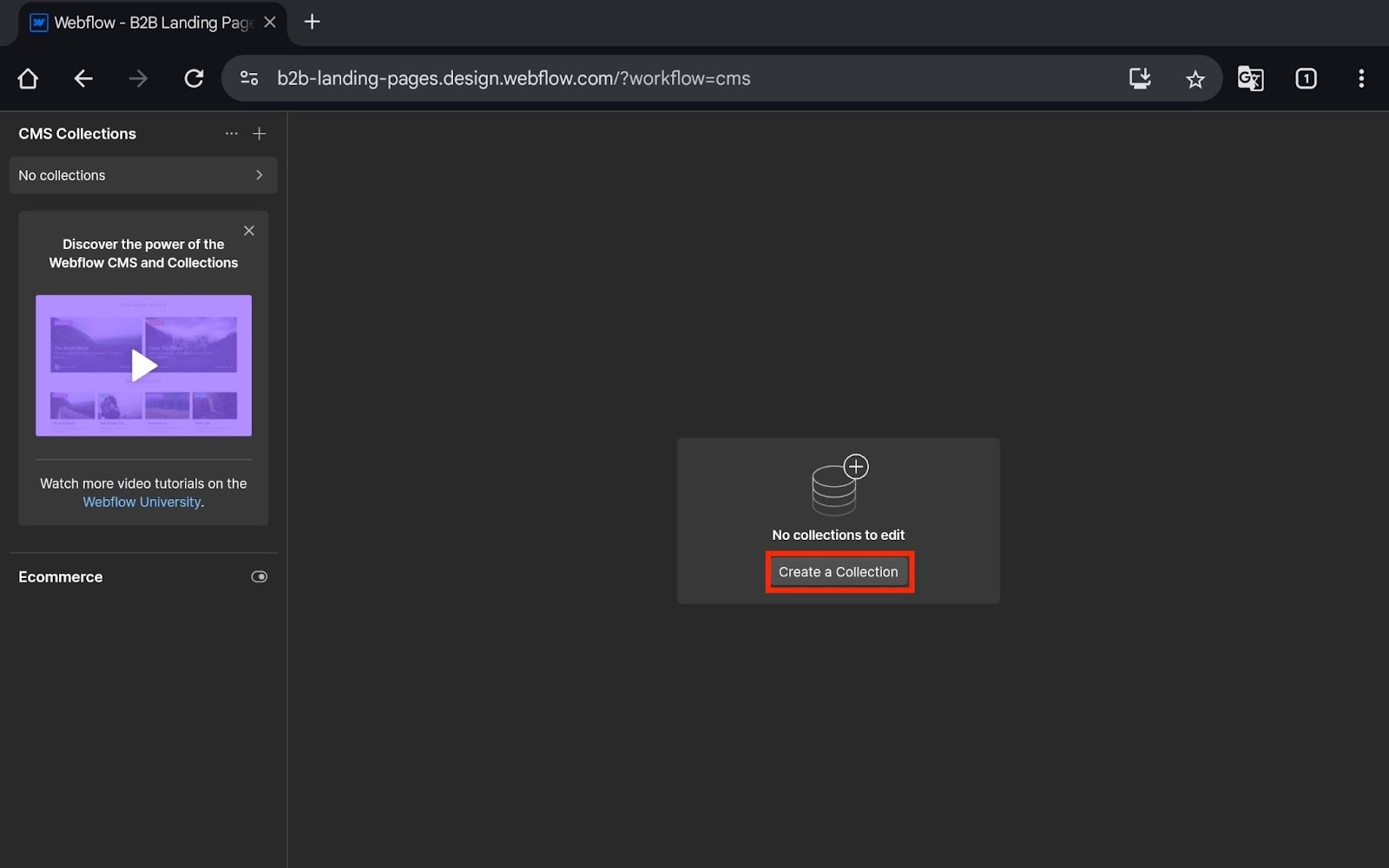Open a new browser tab

coord(313,22)
